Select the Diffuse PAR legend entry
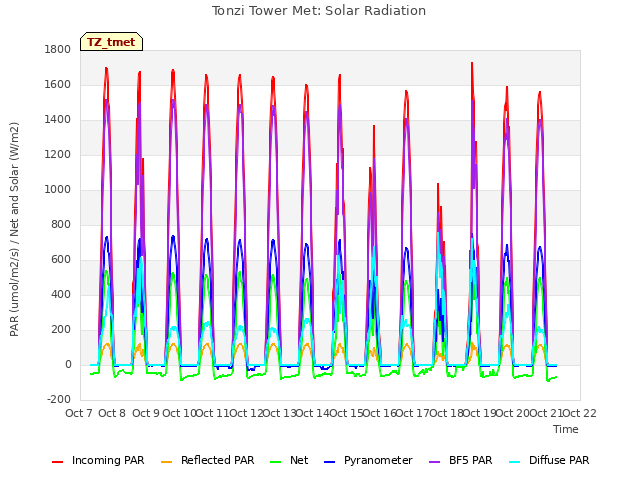The image size is (640, 480). pyautogui.click(x=549, y=460)
